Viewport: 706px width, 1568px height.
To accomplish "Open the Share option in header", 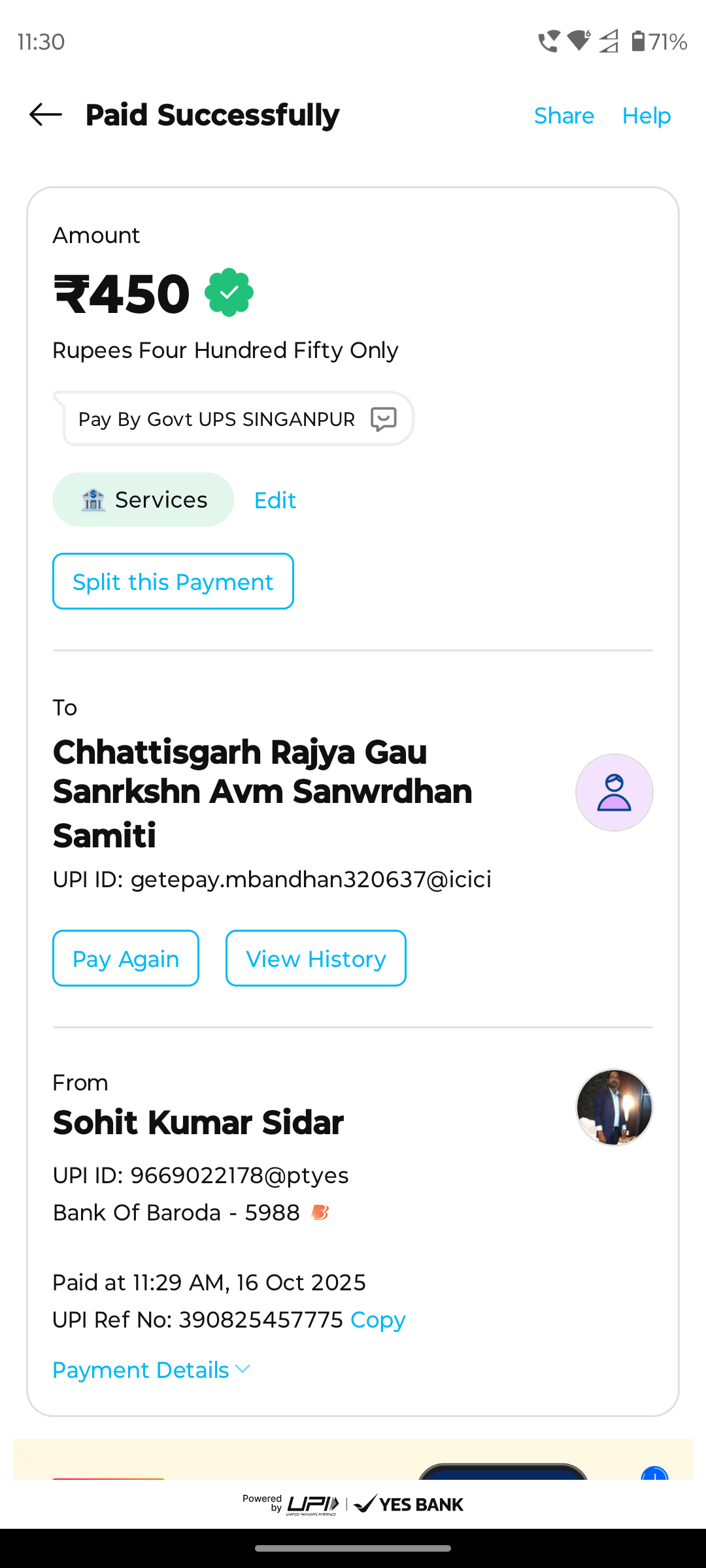I will point(564,116).
